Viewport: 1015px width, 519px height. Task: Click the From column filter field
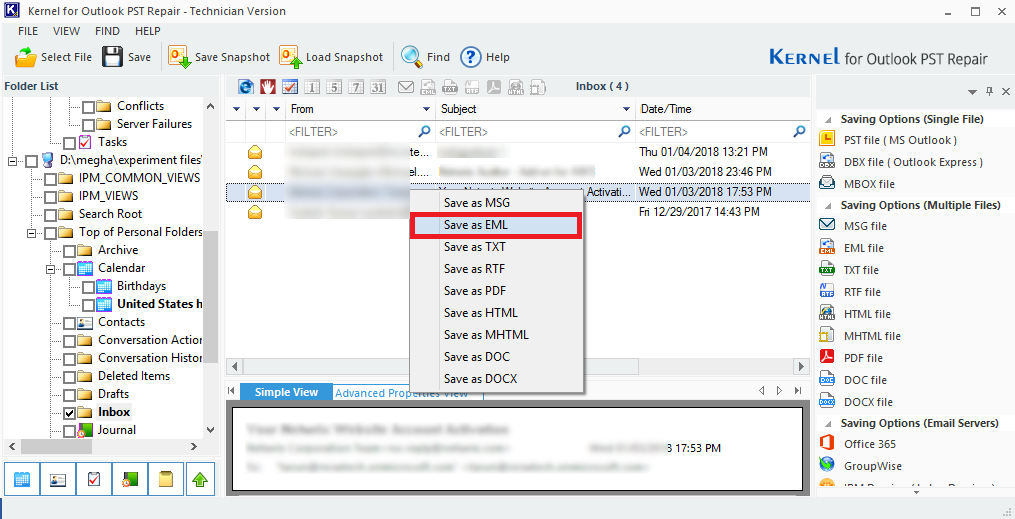[359, 132]
